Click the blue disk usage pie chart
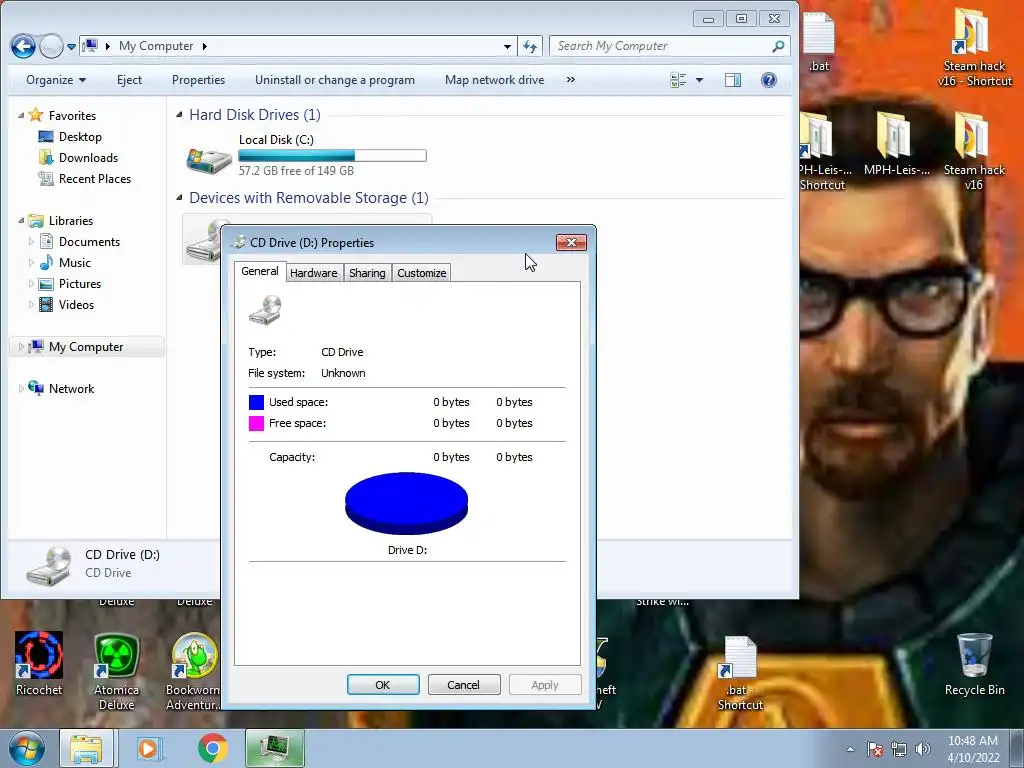 pos(406,504)
